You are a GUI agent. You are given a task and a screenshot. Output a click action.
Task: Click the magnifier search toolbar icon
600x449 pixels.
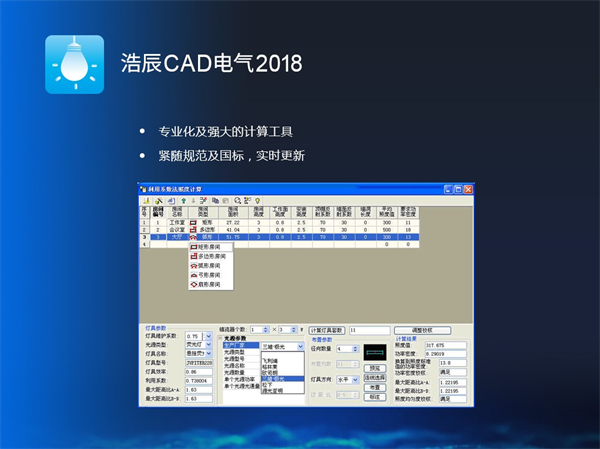(238, 201)
